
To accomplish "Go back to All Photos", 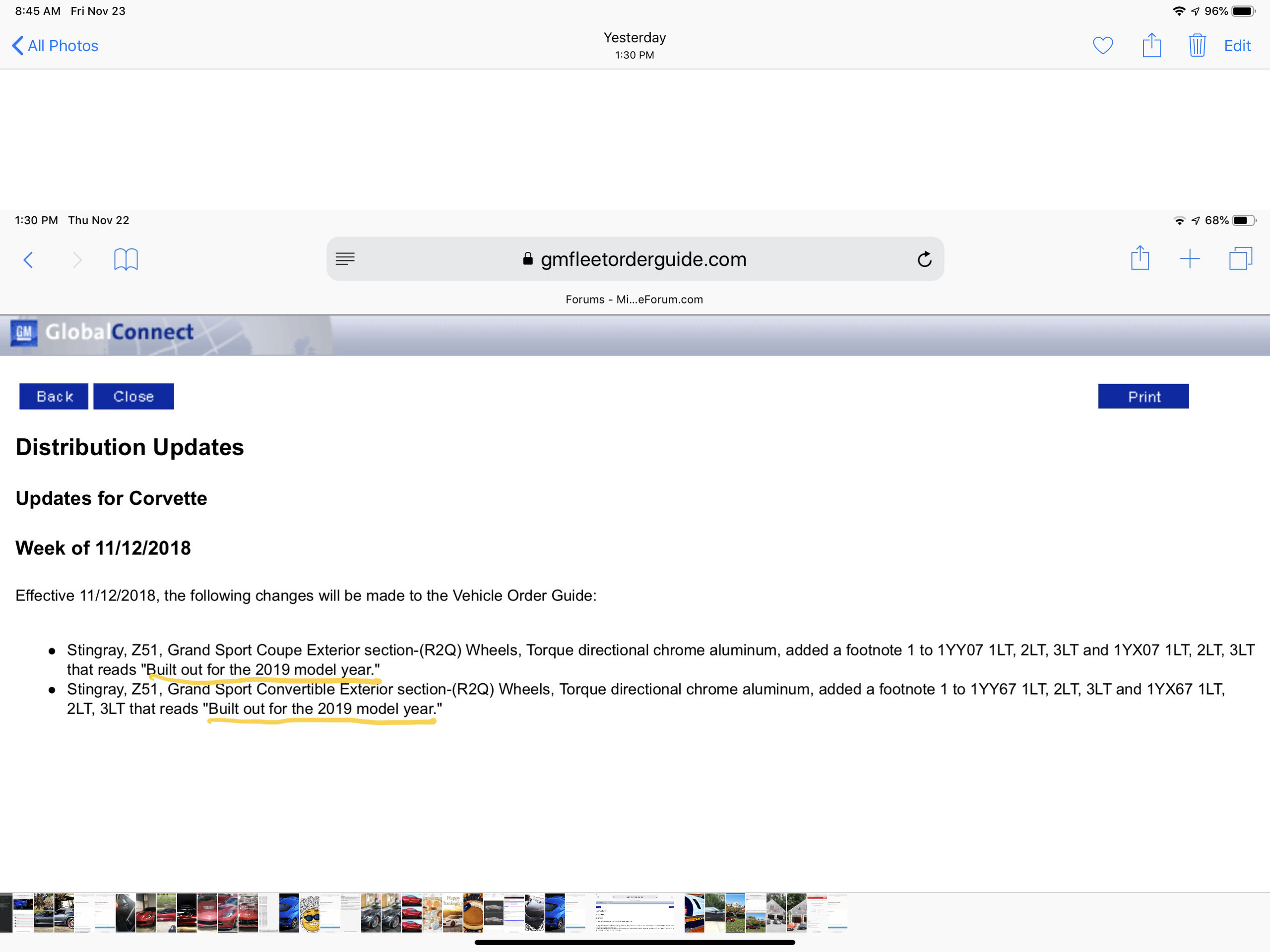I will (55, 45).
